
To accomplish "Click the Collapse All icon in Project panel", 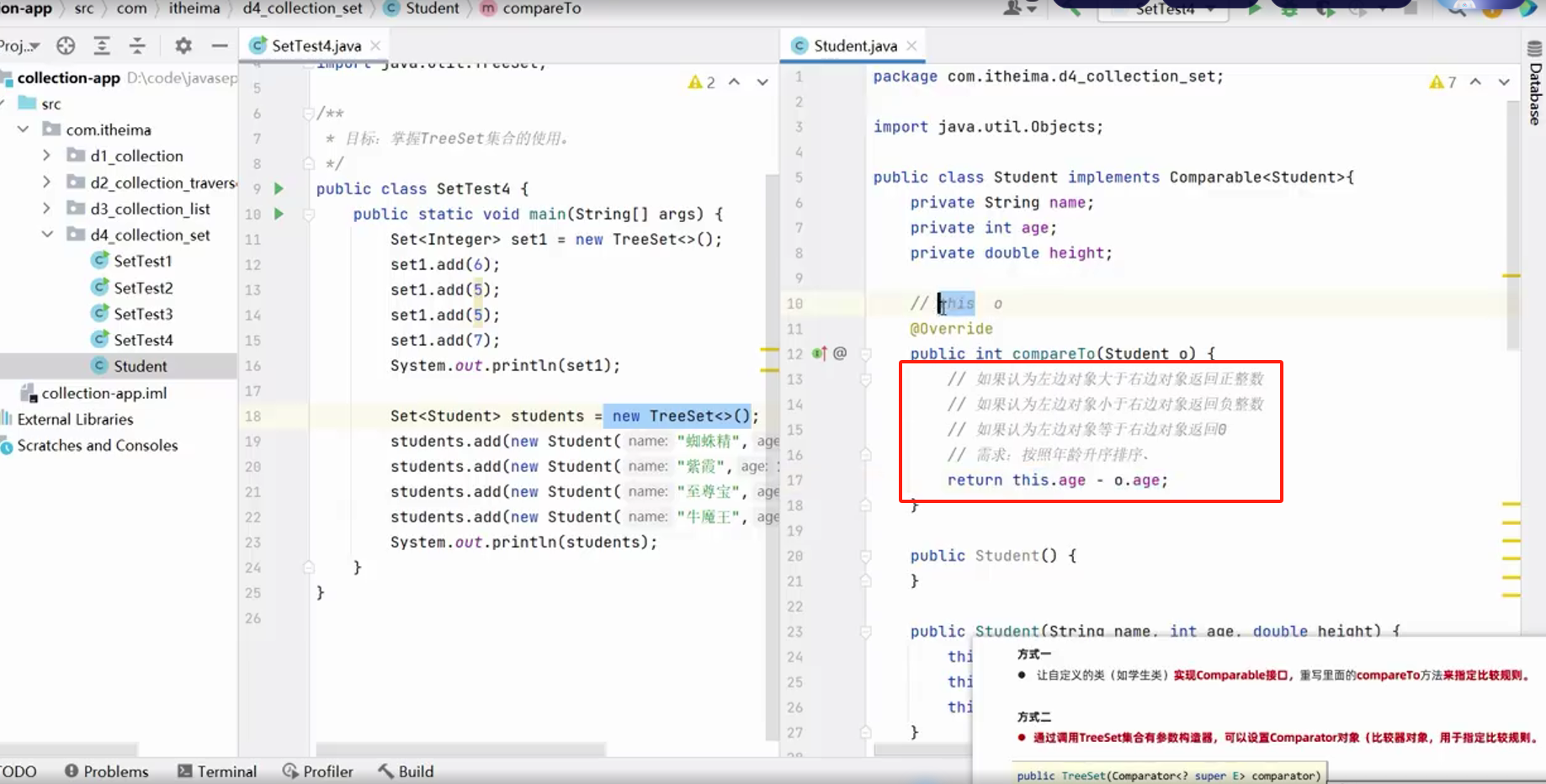I will point(137,45).
